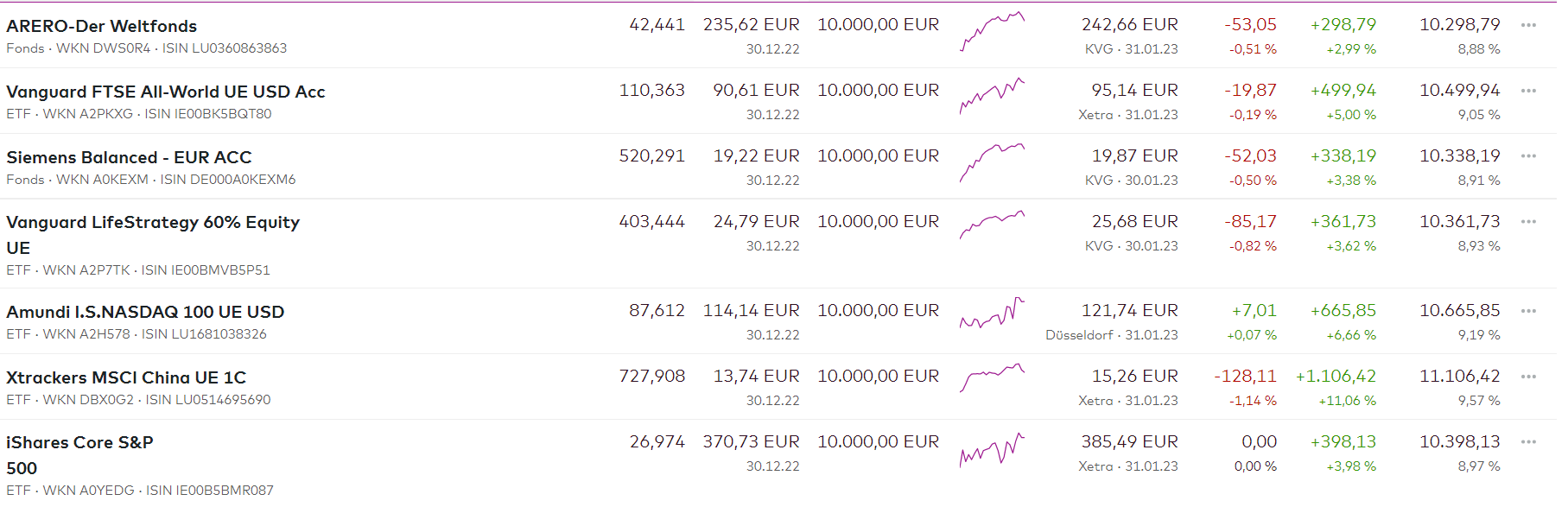Screen dimensions: 1568x507
Task: Open more options for Amundi NASDAQ 100
Action: click(x=1528, y=311)
